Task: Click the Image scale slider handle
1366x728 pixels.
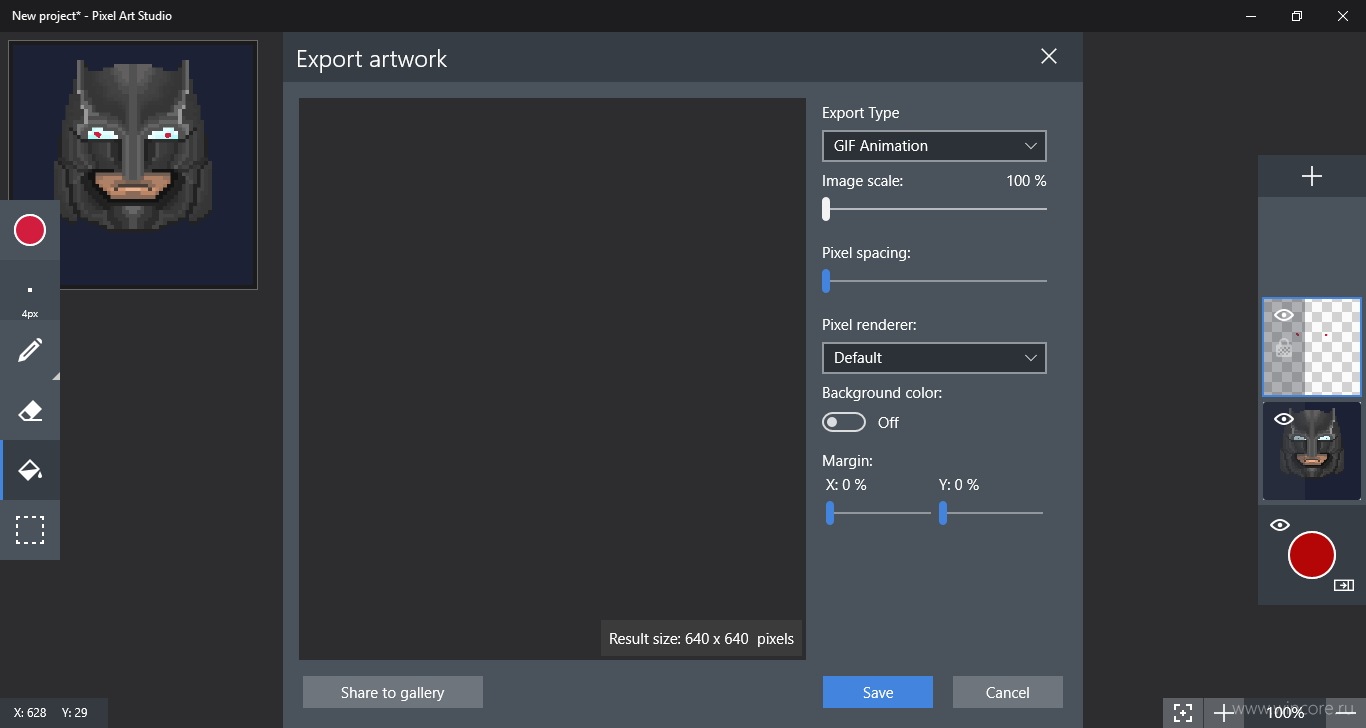Action: [x=826, y=209]
